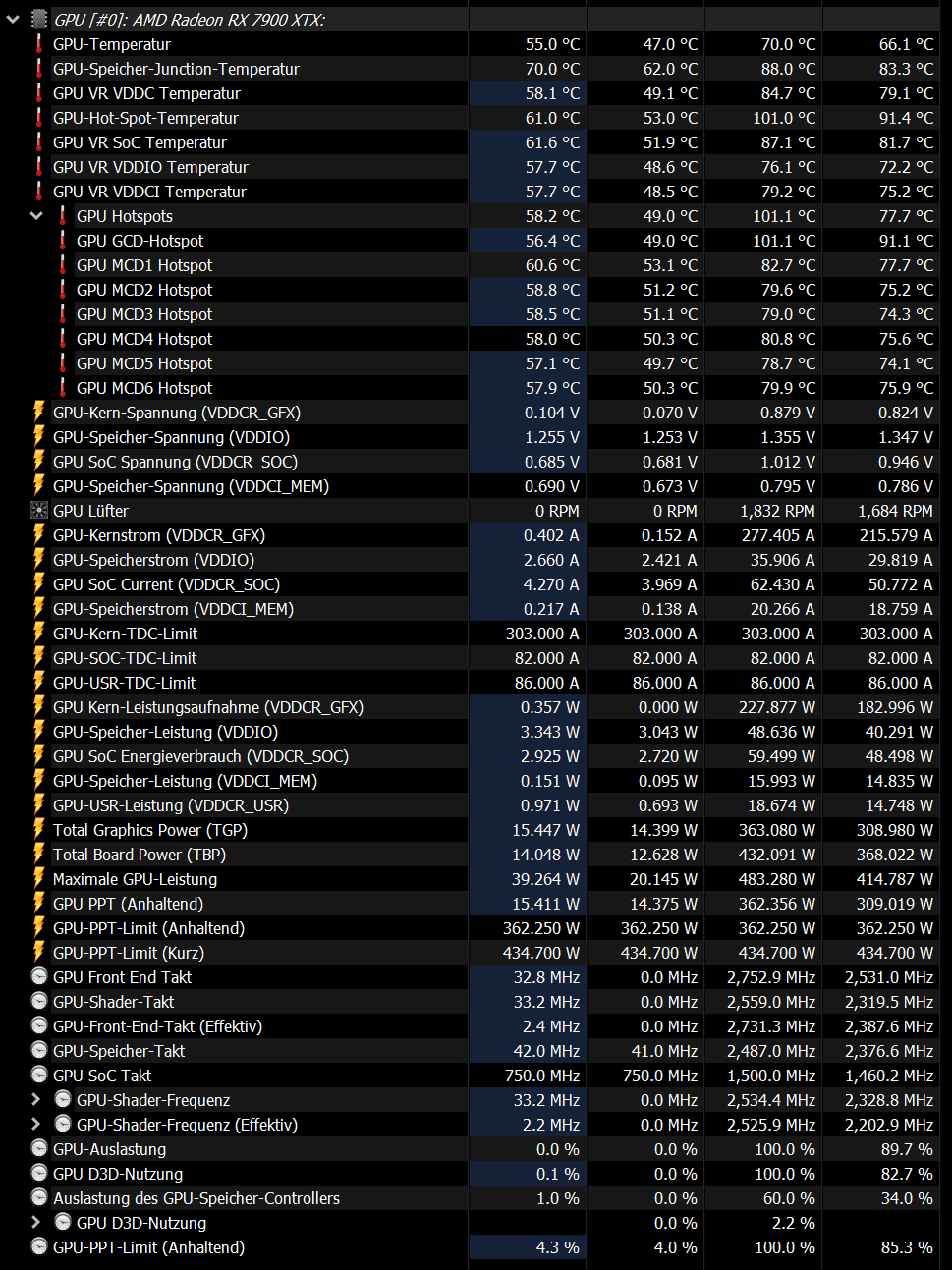Select GPU Kern-Leistungsaufnahme (VDDCR_GFX) label
Screen dimensions: 952x1270
pos(208,707)
